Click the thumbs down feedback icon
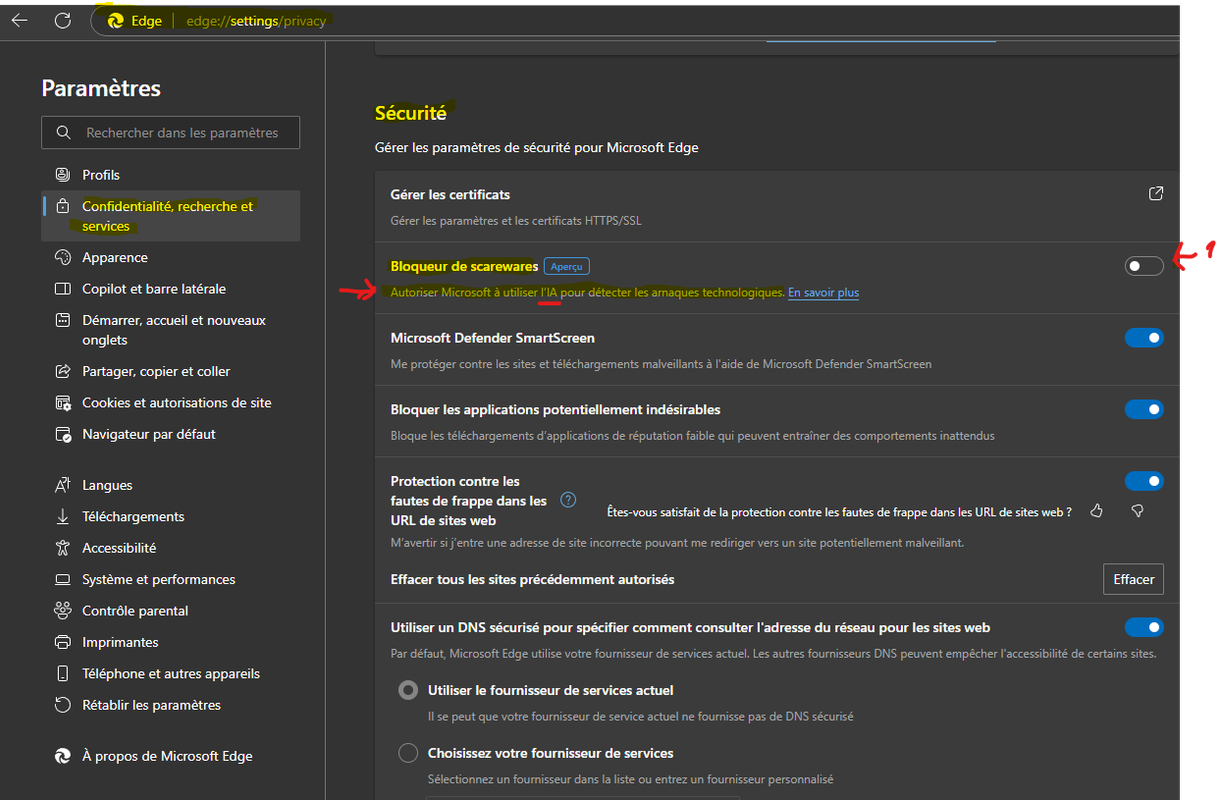This screenshot has height=800, width=1217. (x=1137, y=511)
